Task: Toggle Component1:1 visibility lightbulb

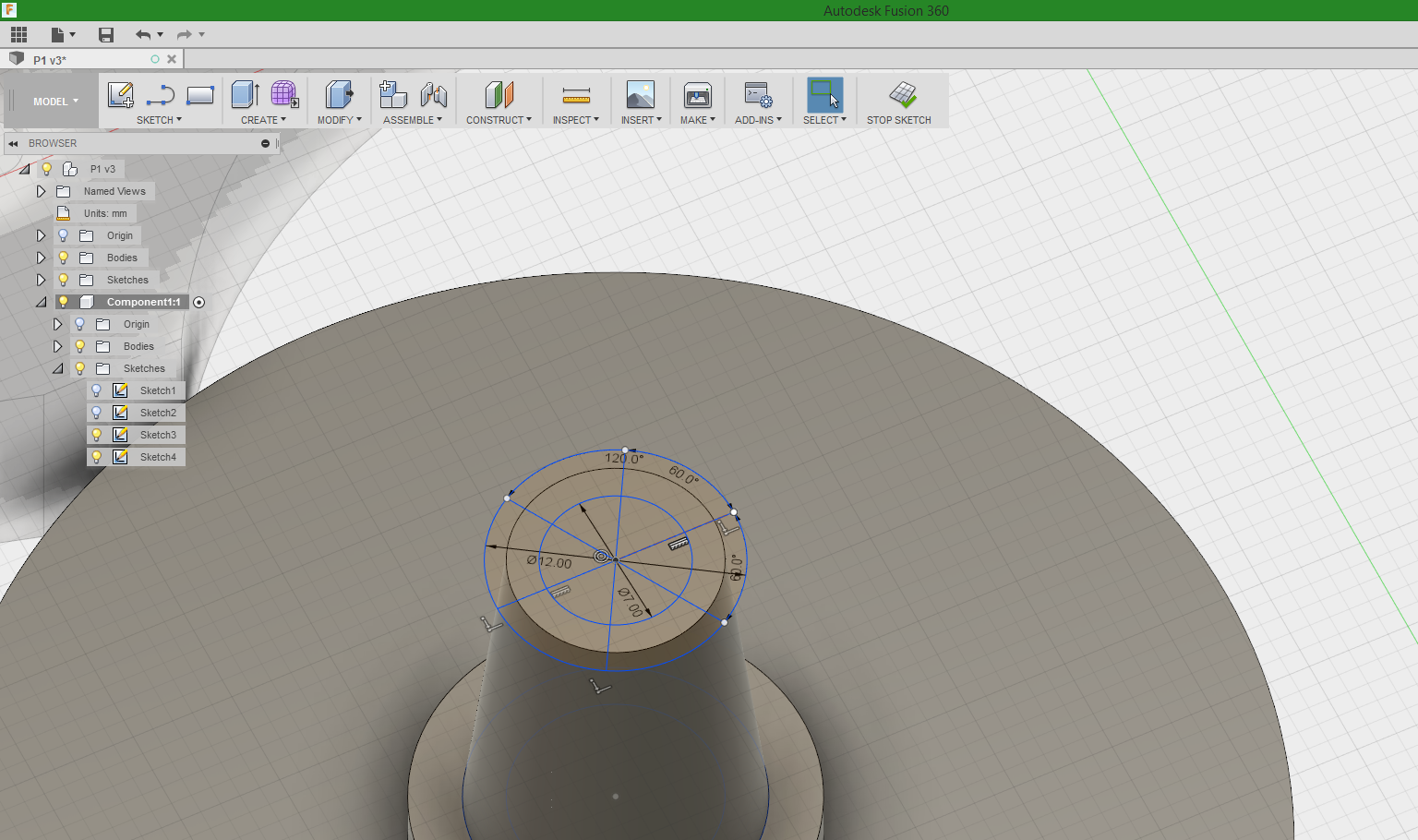Action: [64, 302]
